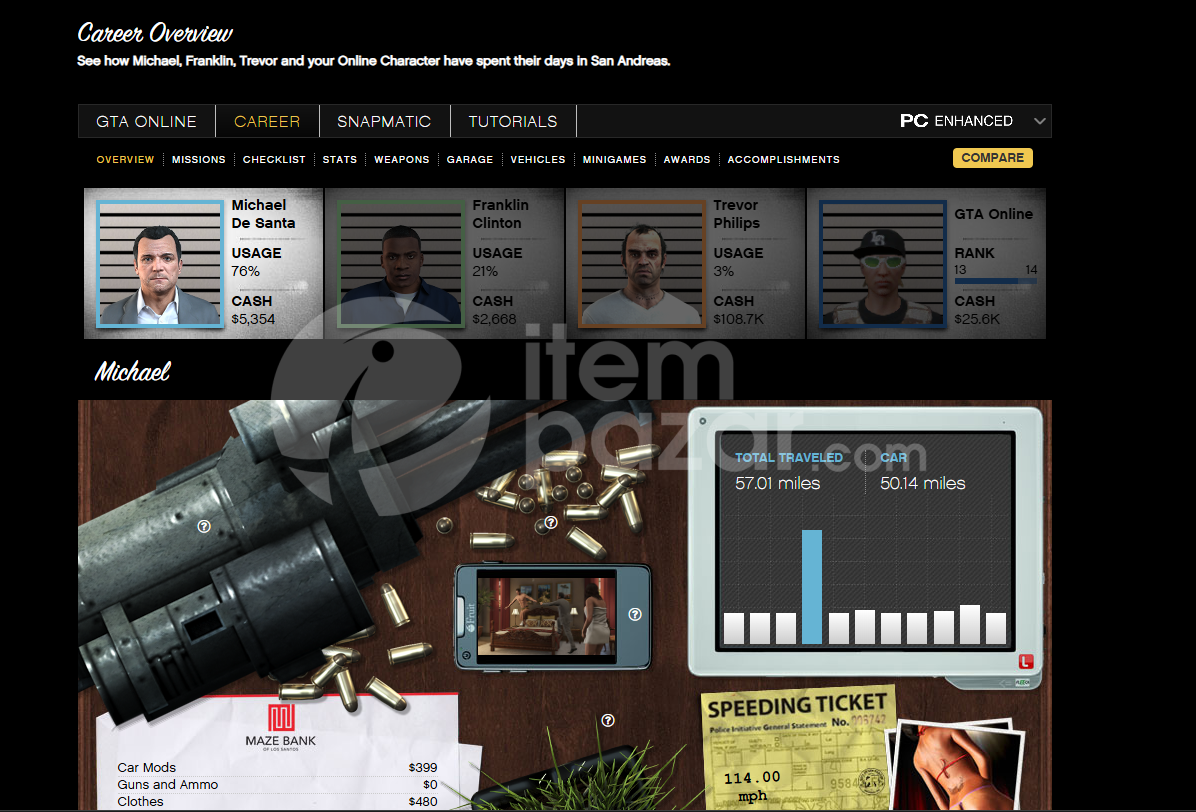Click the red L icon on the monitor
Image resolution: width=1196 pixels, height=812 pixels.
[1026, 661]
